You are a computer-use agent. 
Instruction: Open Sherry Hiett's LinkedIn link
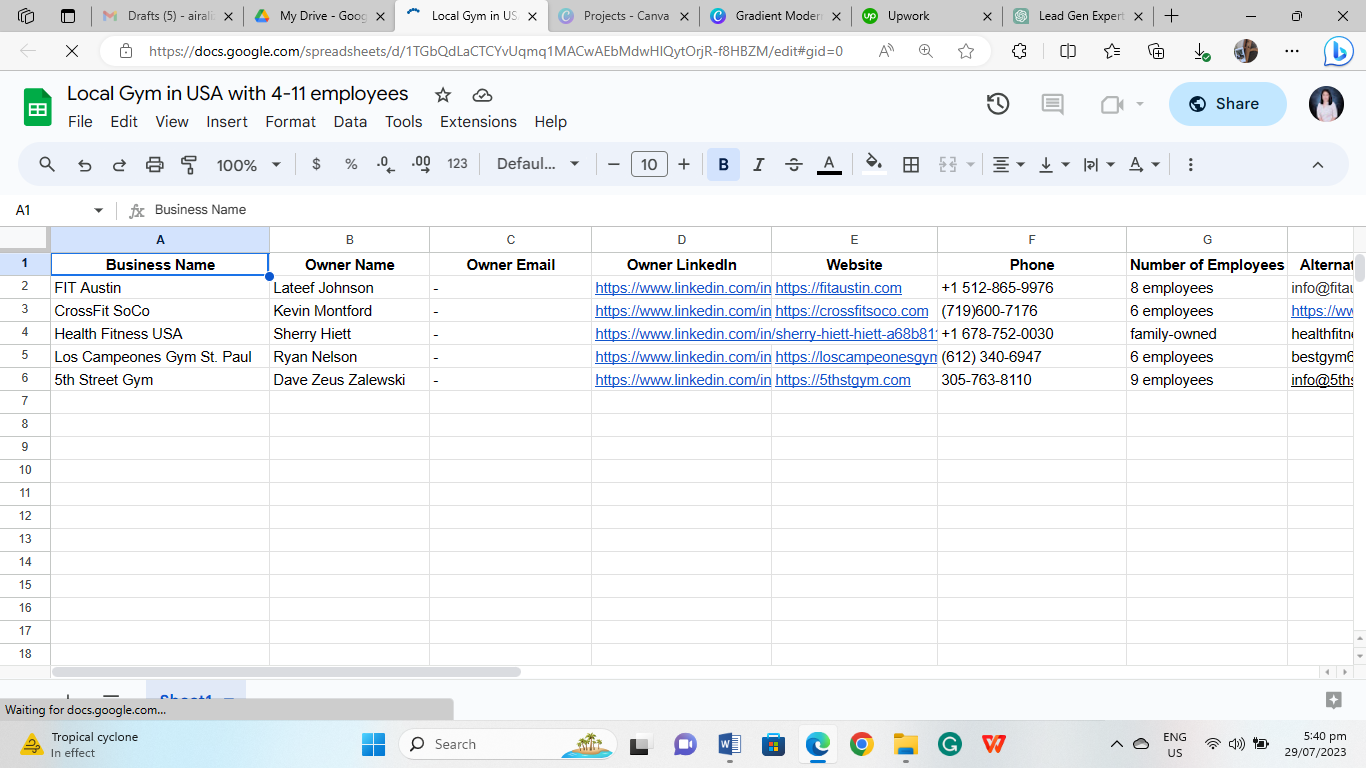tap(766, 334)
